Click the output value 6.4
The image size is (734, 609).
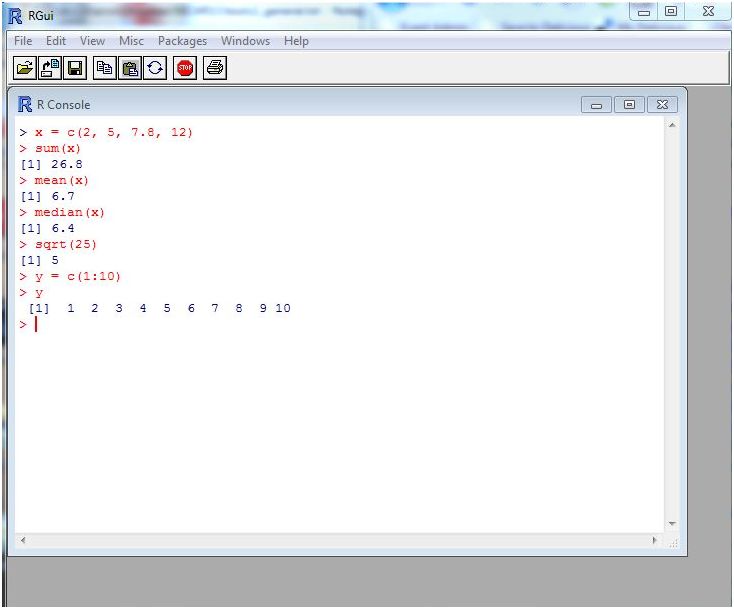(63, 228)
